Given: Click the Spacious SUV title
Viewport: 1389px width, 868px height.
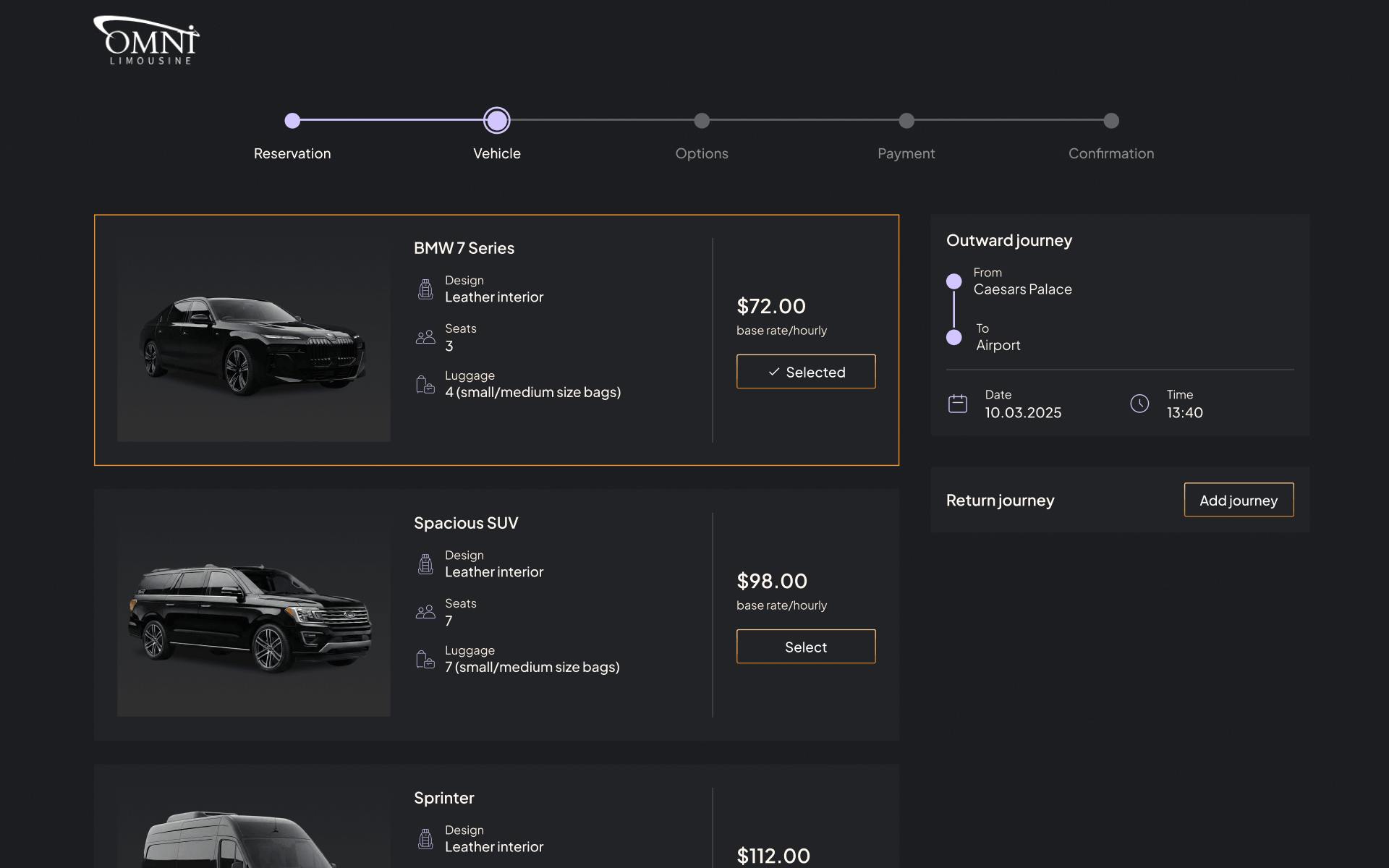Looking at the screenshot, I should (x=466, y=523).
